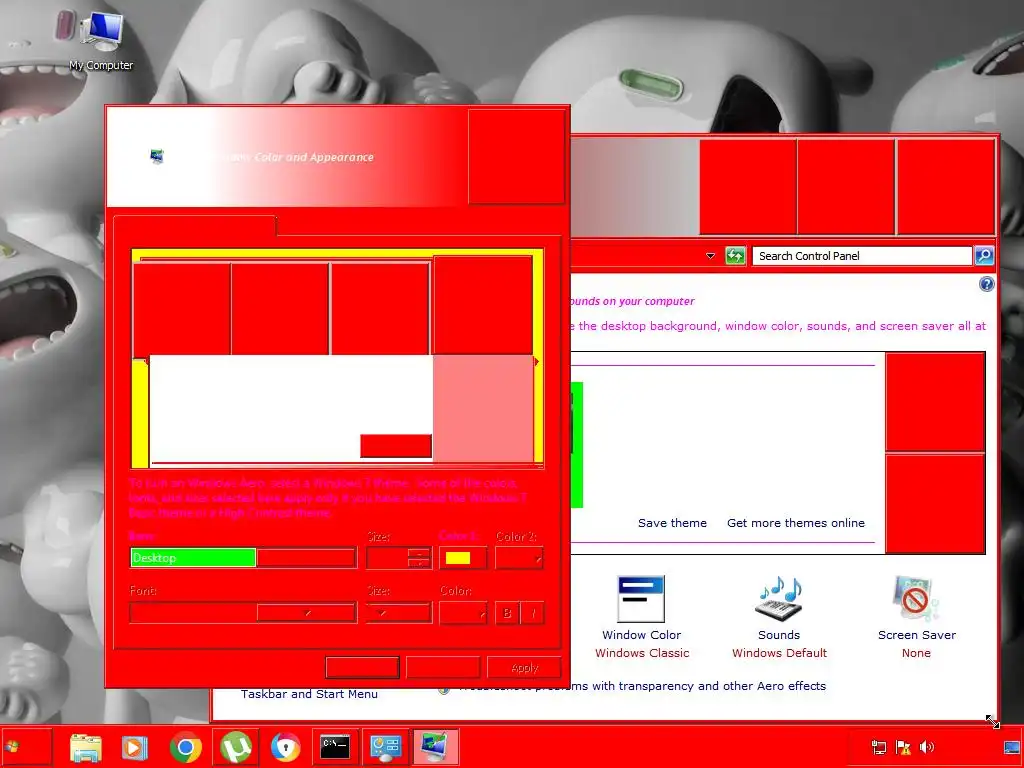The width and height of the screenshot is (1024, 768).
Task: Click the themes list scrollbar's lower red block
Action: point(935,504)
